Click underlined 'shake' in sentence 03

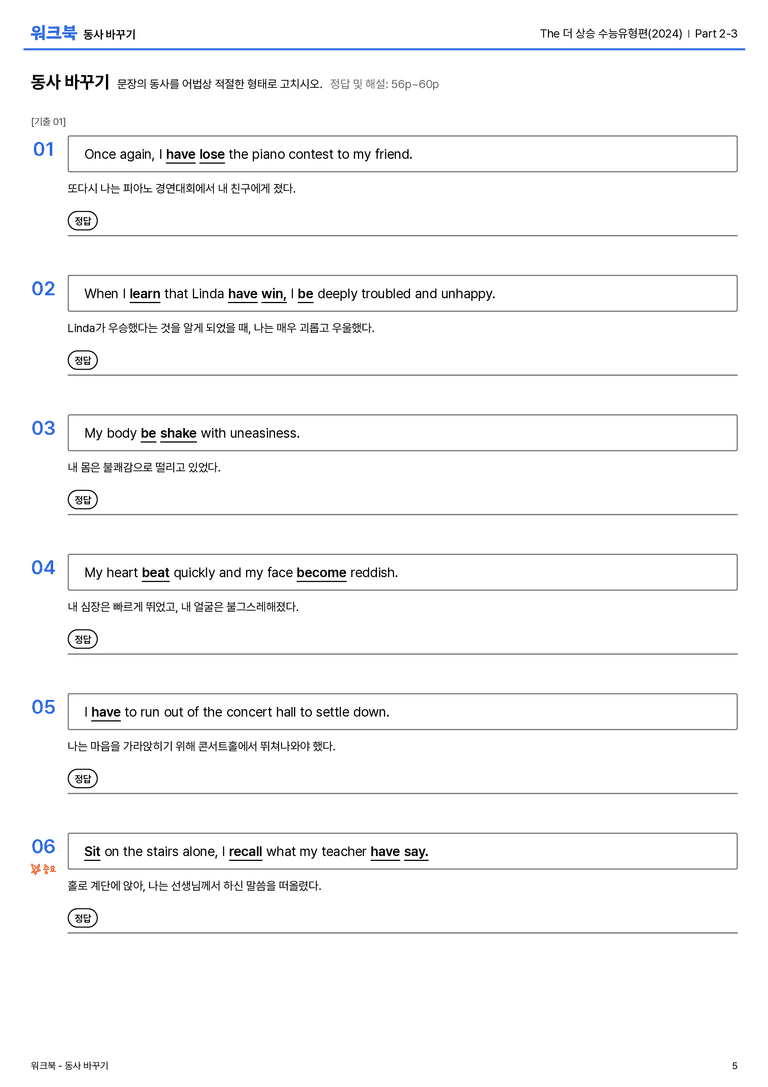pyautogui.click(x=178, y=433)
